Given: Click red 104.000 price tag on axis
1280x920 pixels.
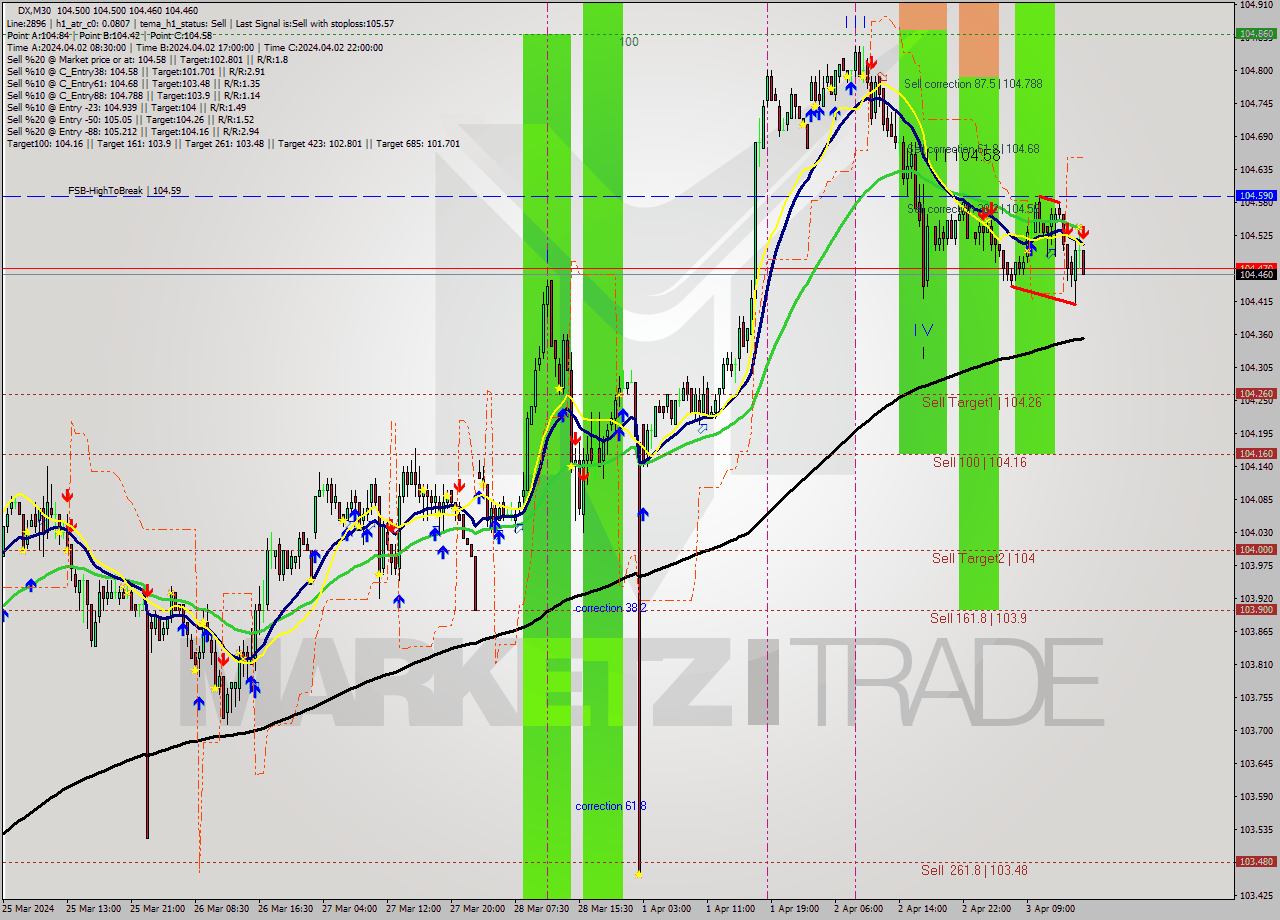Looking at the screenshot, I should click(1257, 549).
